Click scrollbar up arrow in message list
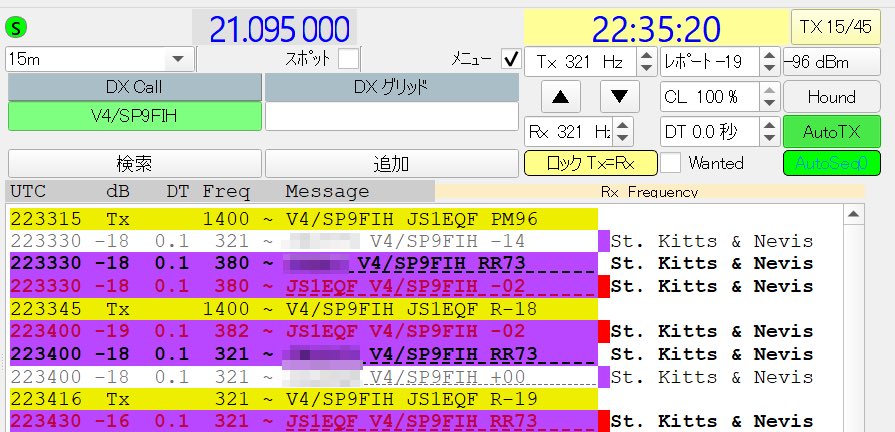Screen dimensions: 895x432 coord(853,215)
